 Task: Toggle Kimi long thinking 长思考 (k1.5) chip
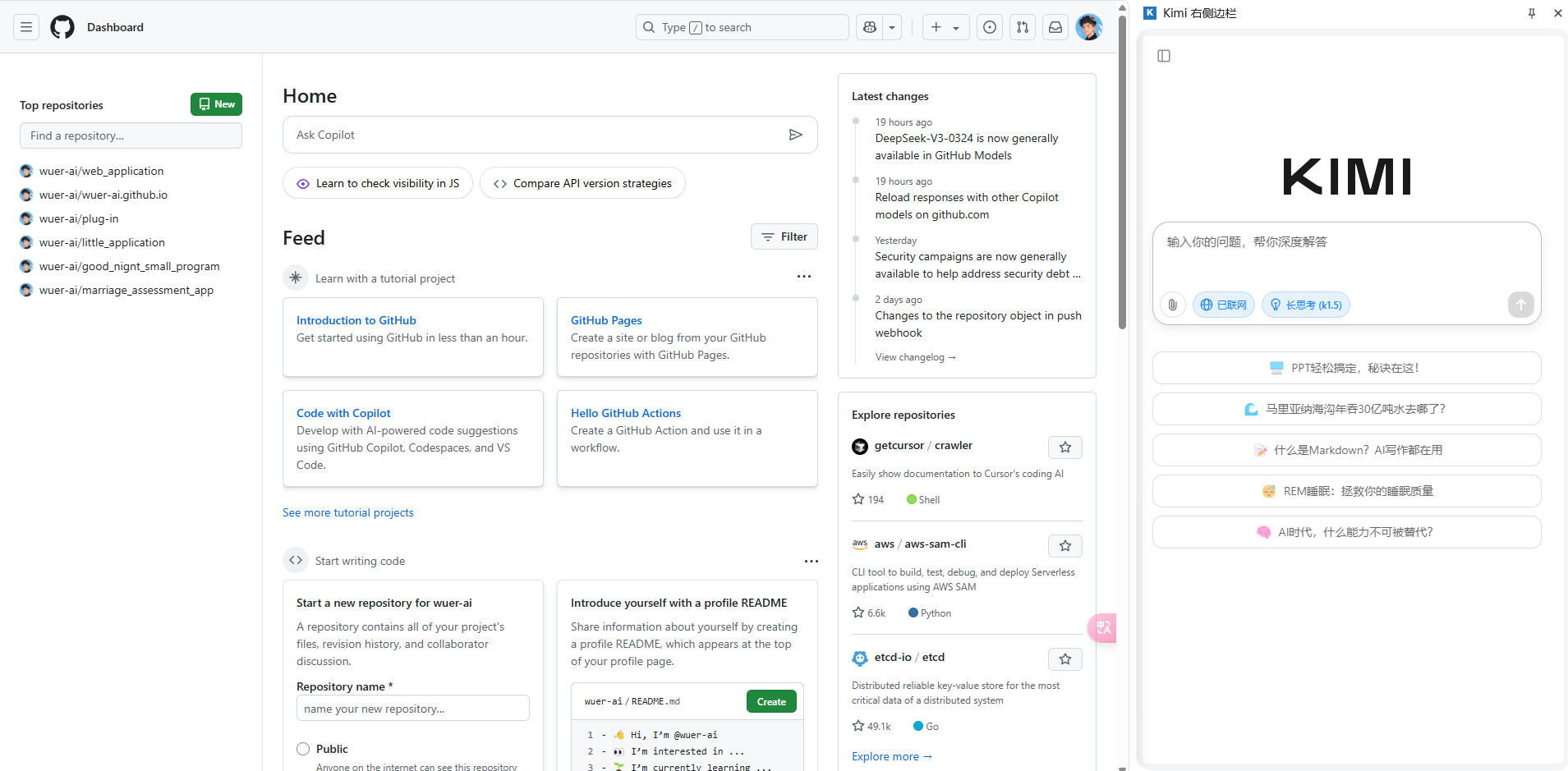1306,305
